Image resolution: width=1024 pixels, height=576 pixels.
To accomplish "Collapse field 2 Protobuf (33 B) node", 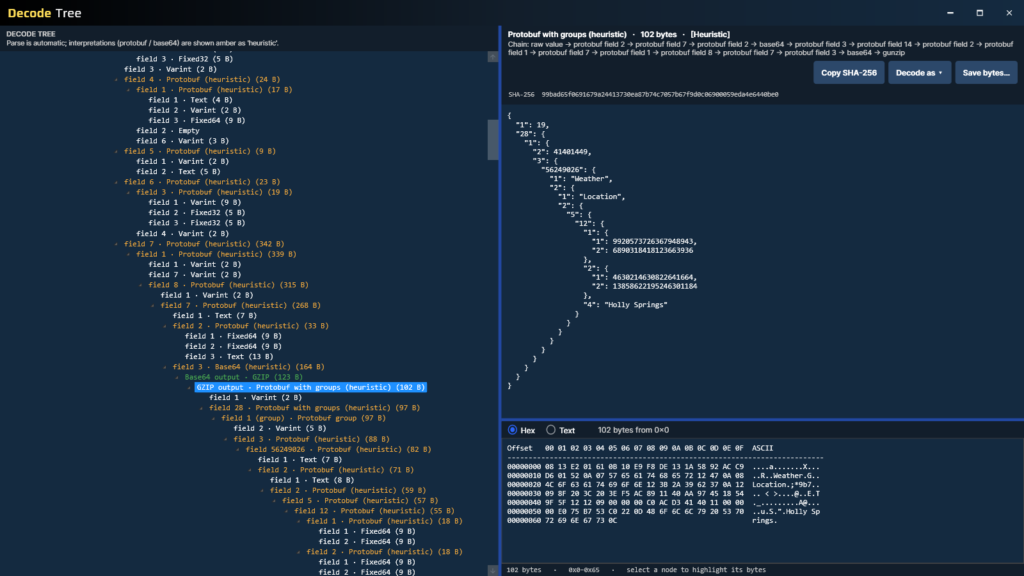I will click(x=165, y=326).
